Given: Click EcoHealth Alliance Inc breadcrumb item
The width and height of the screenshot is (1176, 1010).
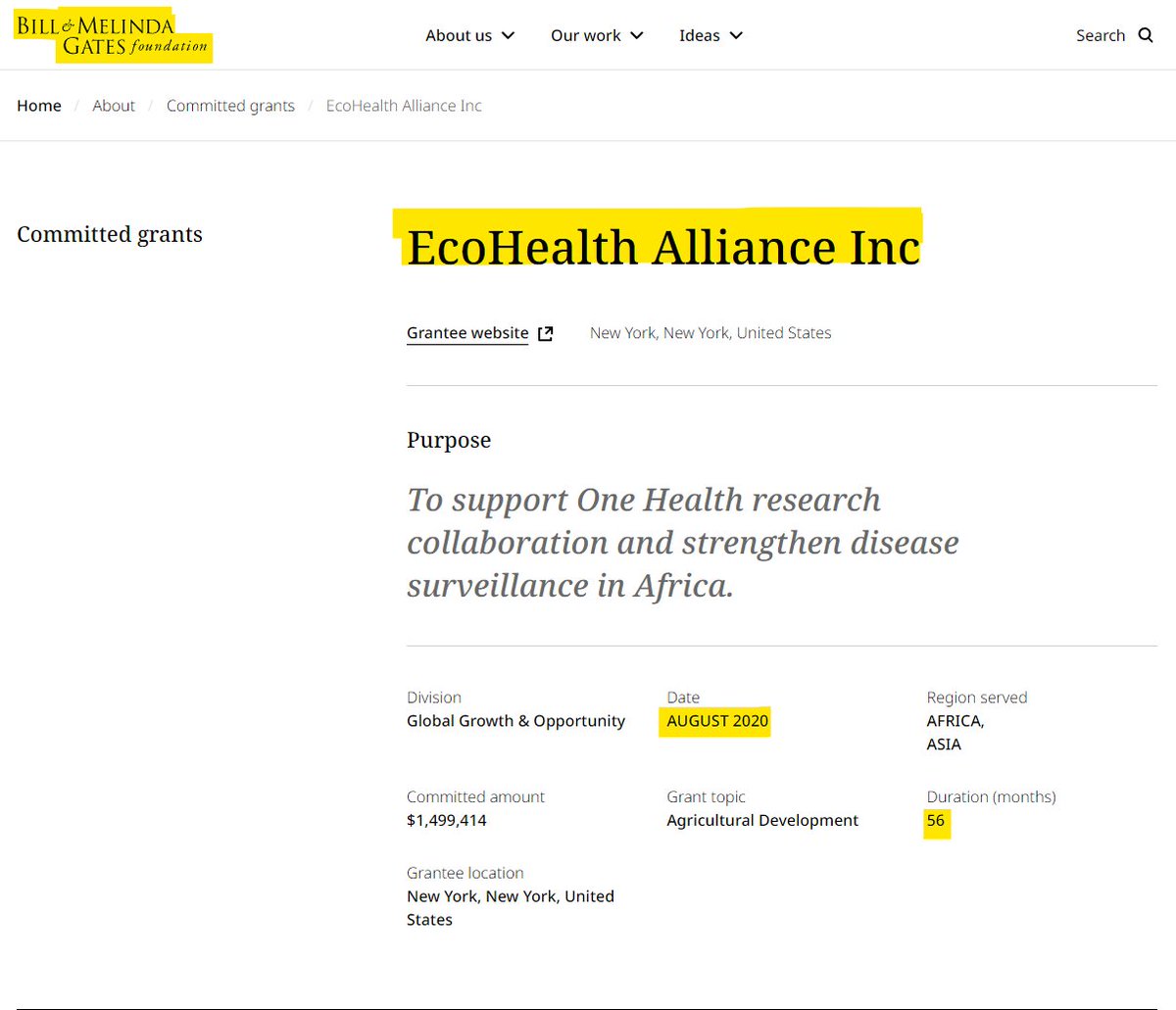Looking at the screenshot, I should tap(404, 106).
